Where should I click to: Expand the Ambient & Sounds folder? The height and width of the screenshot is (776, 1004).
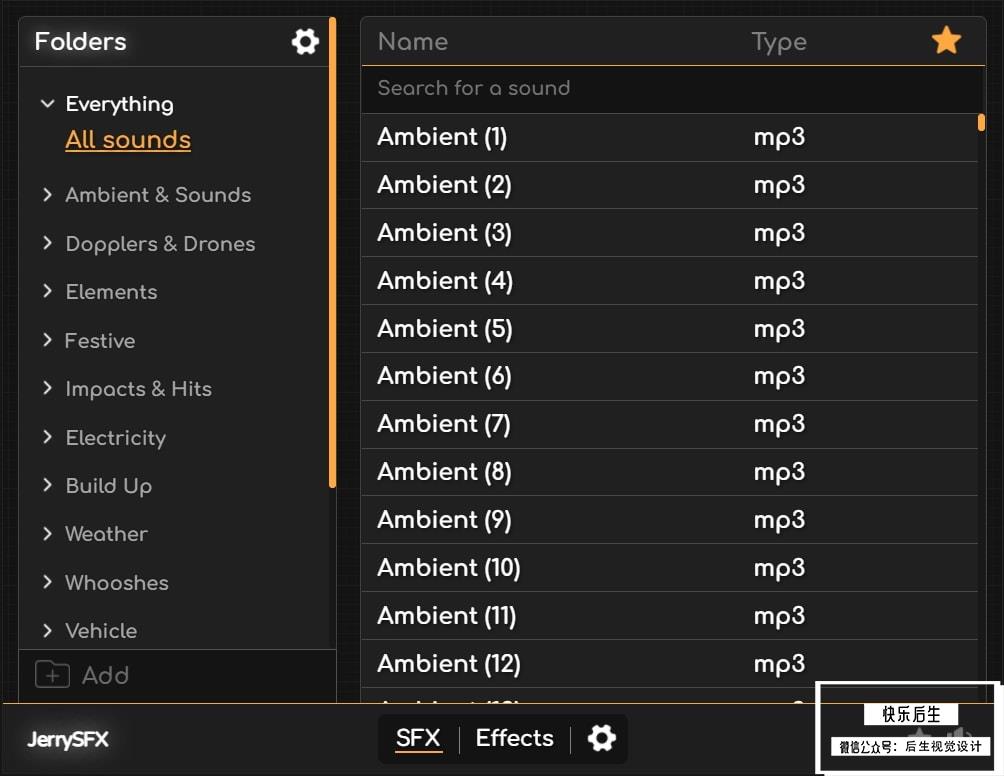(x=47, y=194)
